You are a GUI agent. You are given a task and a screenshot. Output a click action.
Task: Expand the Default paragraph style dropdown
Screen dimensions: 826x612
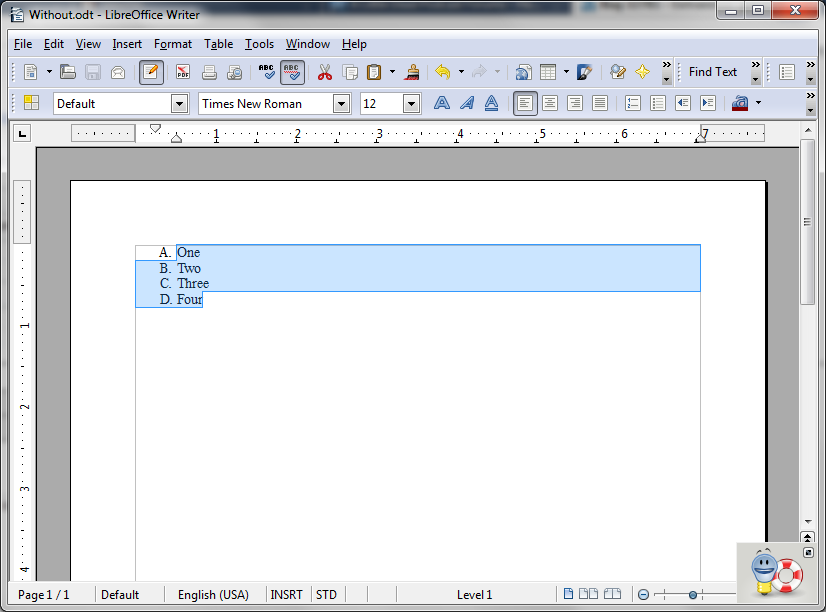point(179,103)
